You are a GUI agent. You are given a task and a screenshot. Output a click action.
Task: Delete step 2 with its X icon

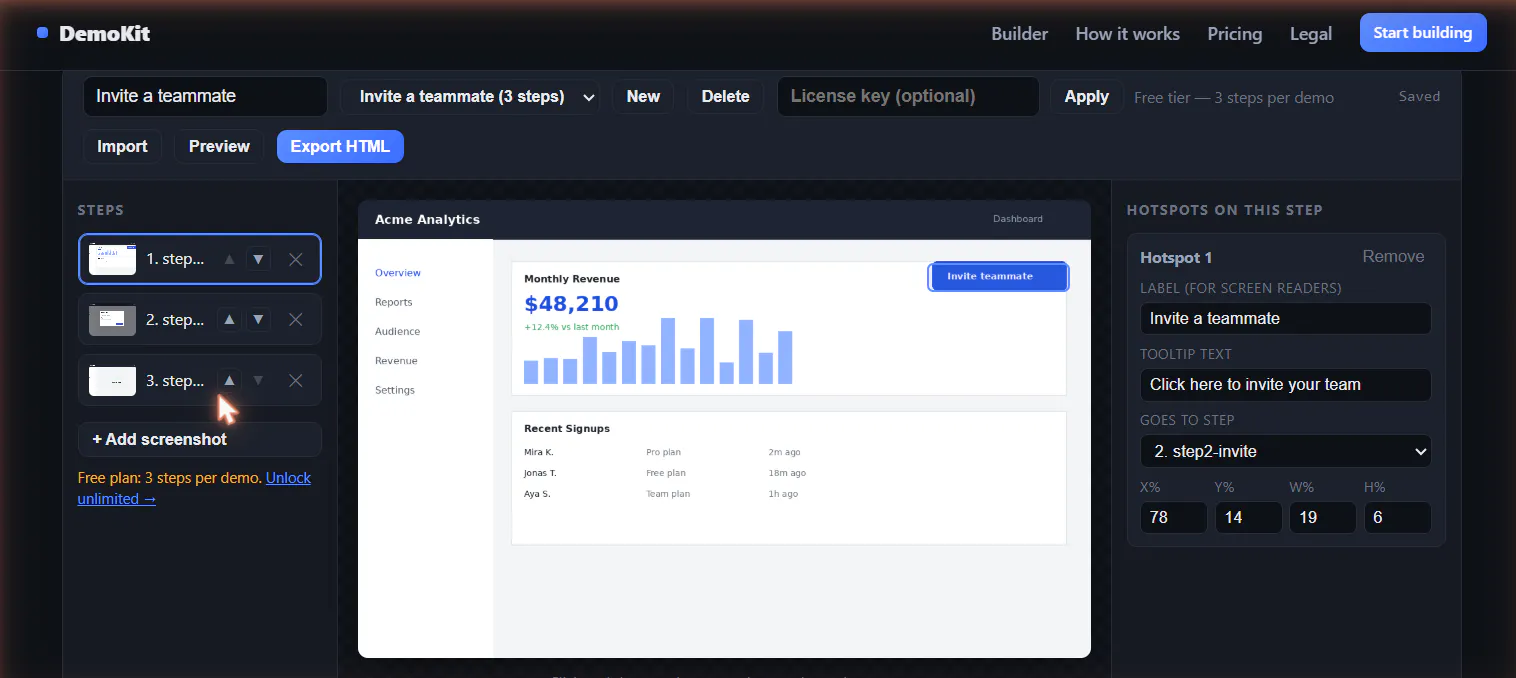coord(296,319)
